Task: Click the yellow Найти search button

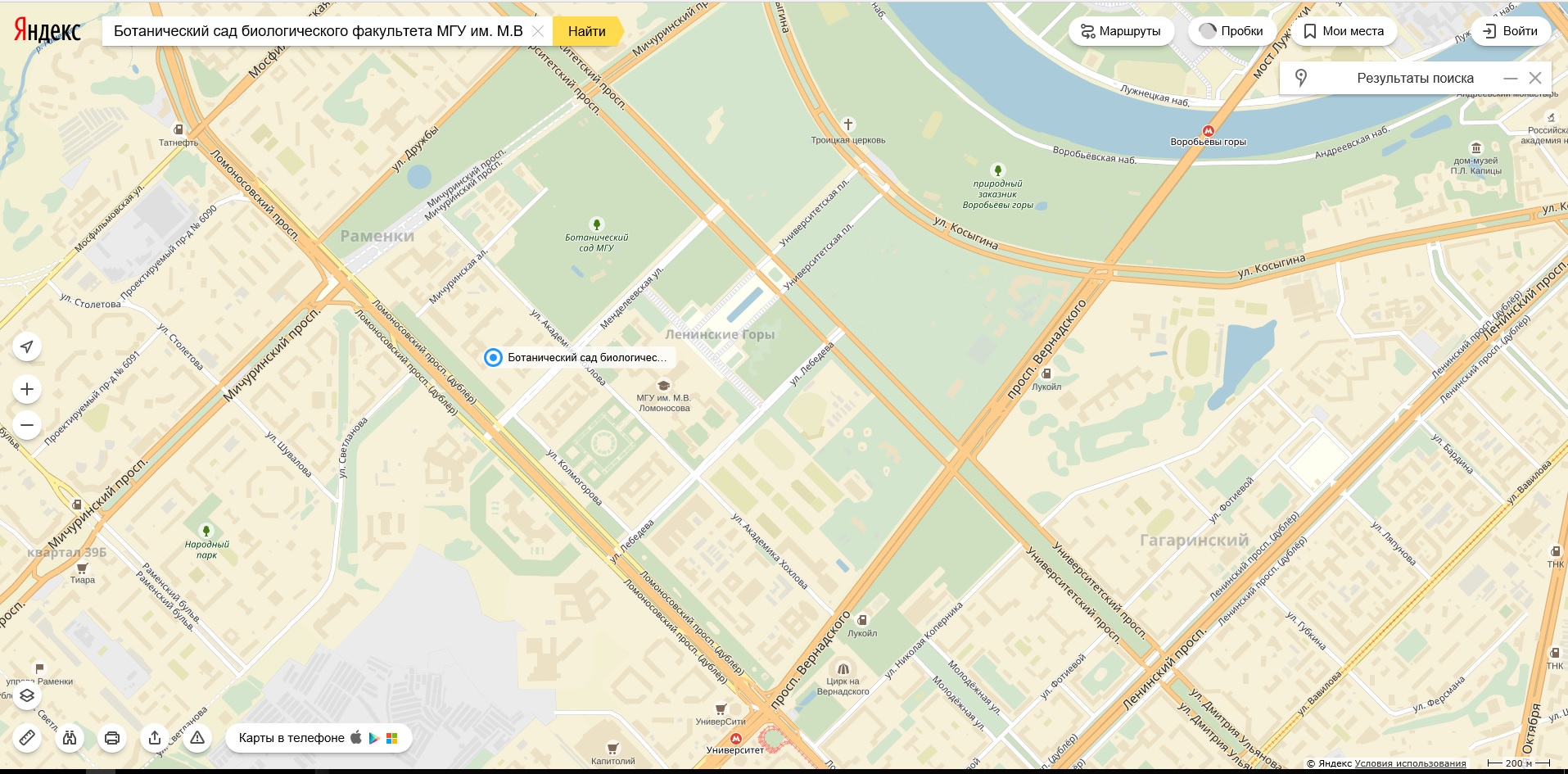Action: point(587,31)
